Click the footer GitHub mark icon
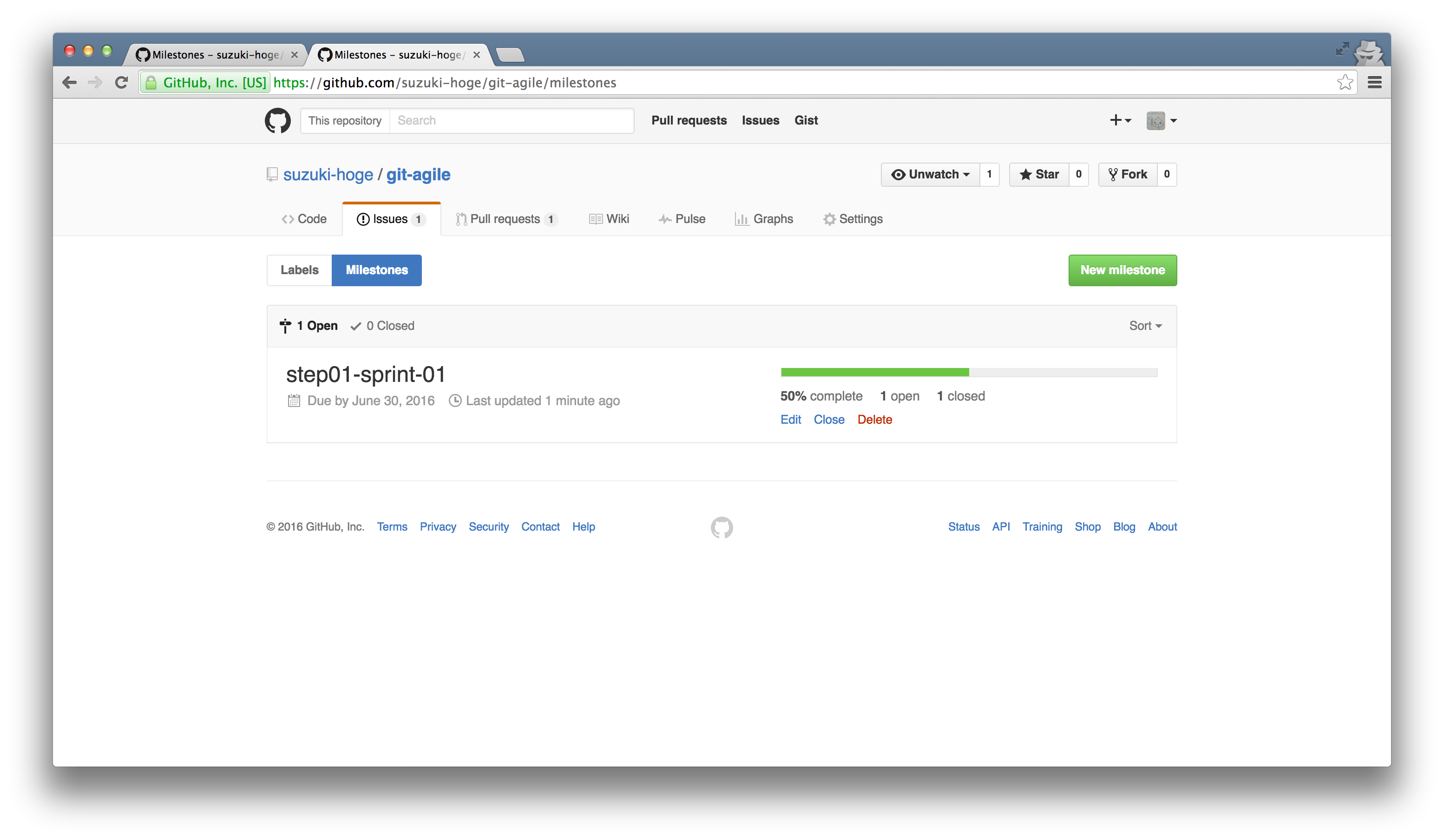Image resolution: width=1444 pixels, height=840 pixels. 722,527
